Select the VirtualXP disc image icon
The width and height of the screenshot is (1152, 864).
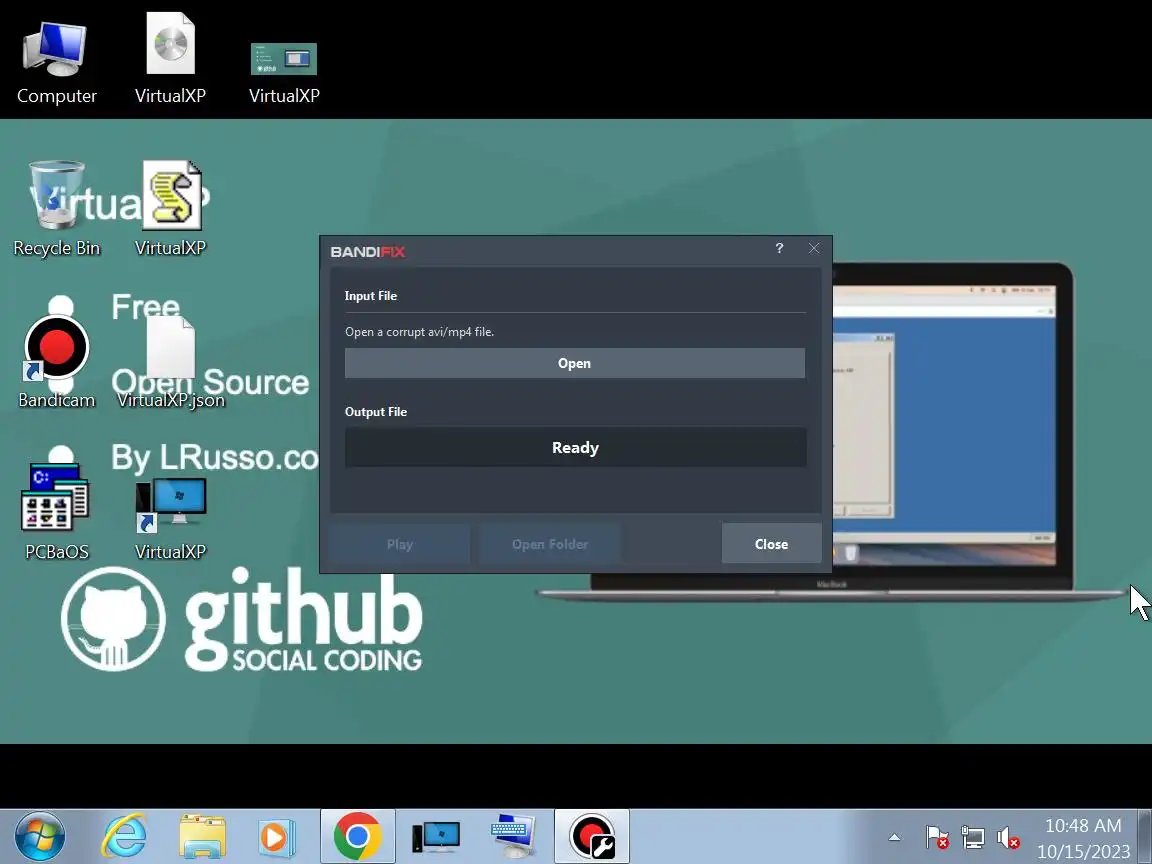pos(170,59)
